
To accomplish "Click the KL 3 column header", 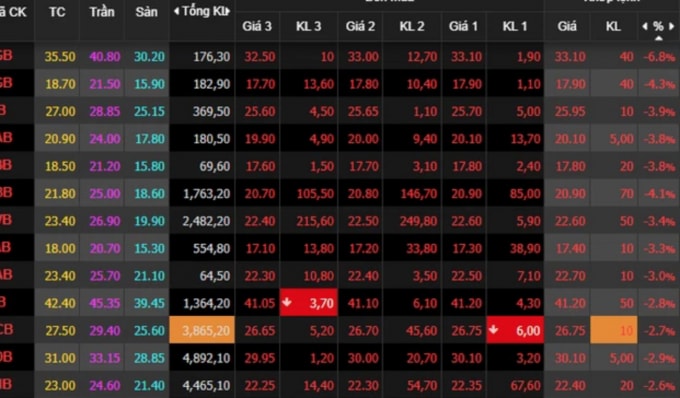I will coord(308,26).
